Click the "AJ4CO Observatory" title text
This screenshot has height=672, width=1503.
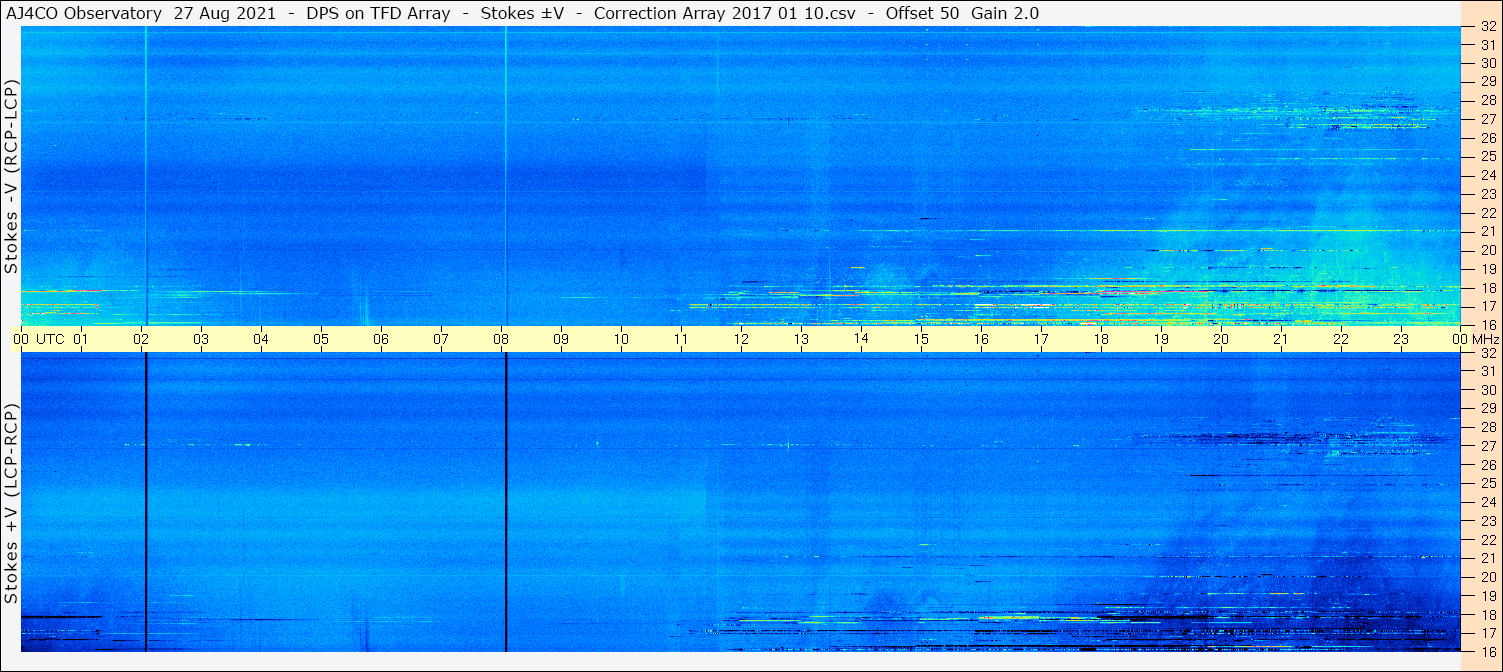(84, 14)
